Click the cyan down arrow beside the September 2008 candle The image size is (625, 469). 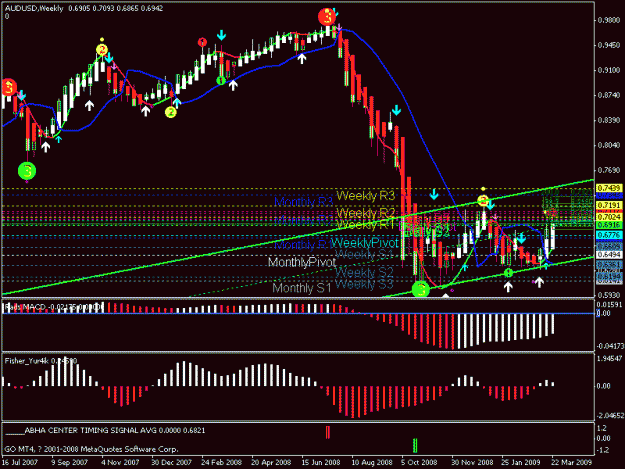tap(396, 110)
